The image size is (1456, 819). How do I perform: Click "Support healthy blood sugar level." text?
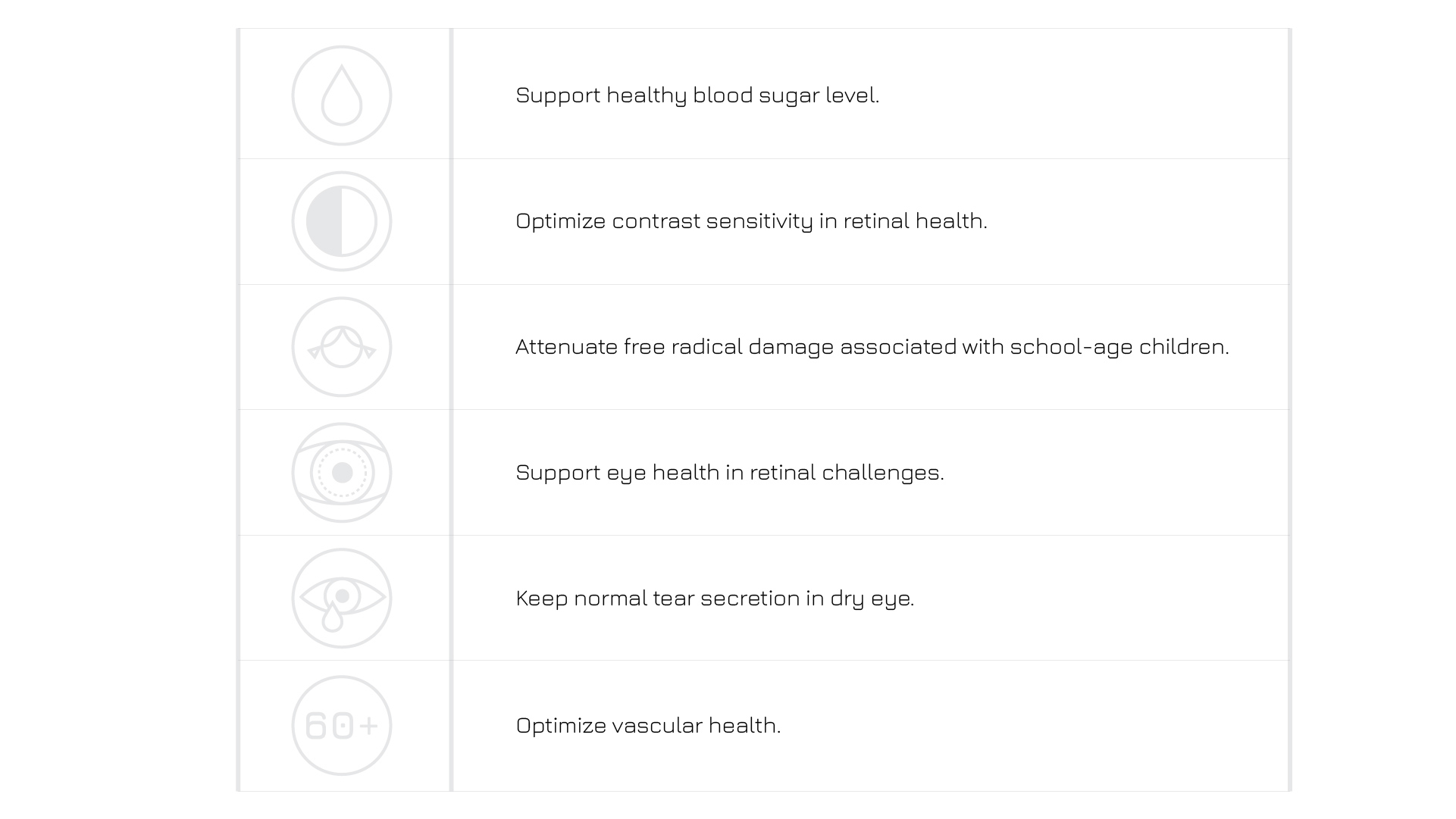click(697, 95)
